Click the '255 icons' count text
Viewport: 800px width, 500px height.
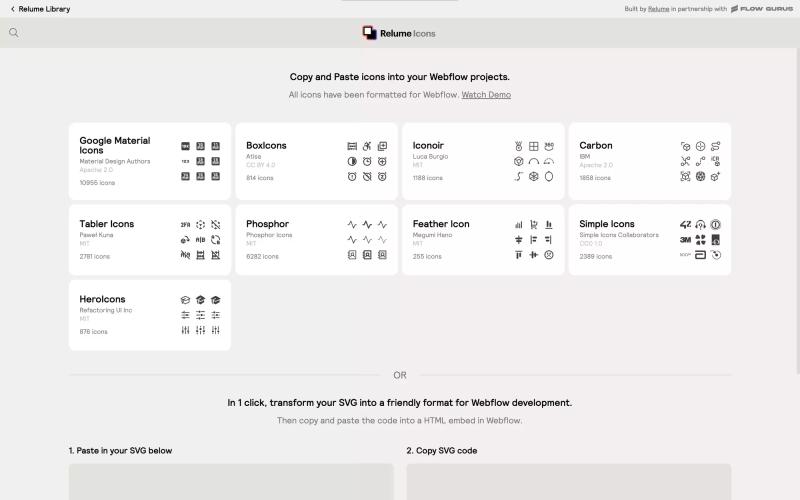tap(427, 257)
